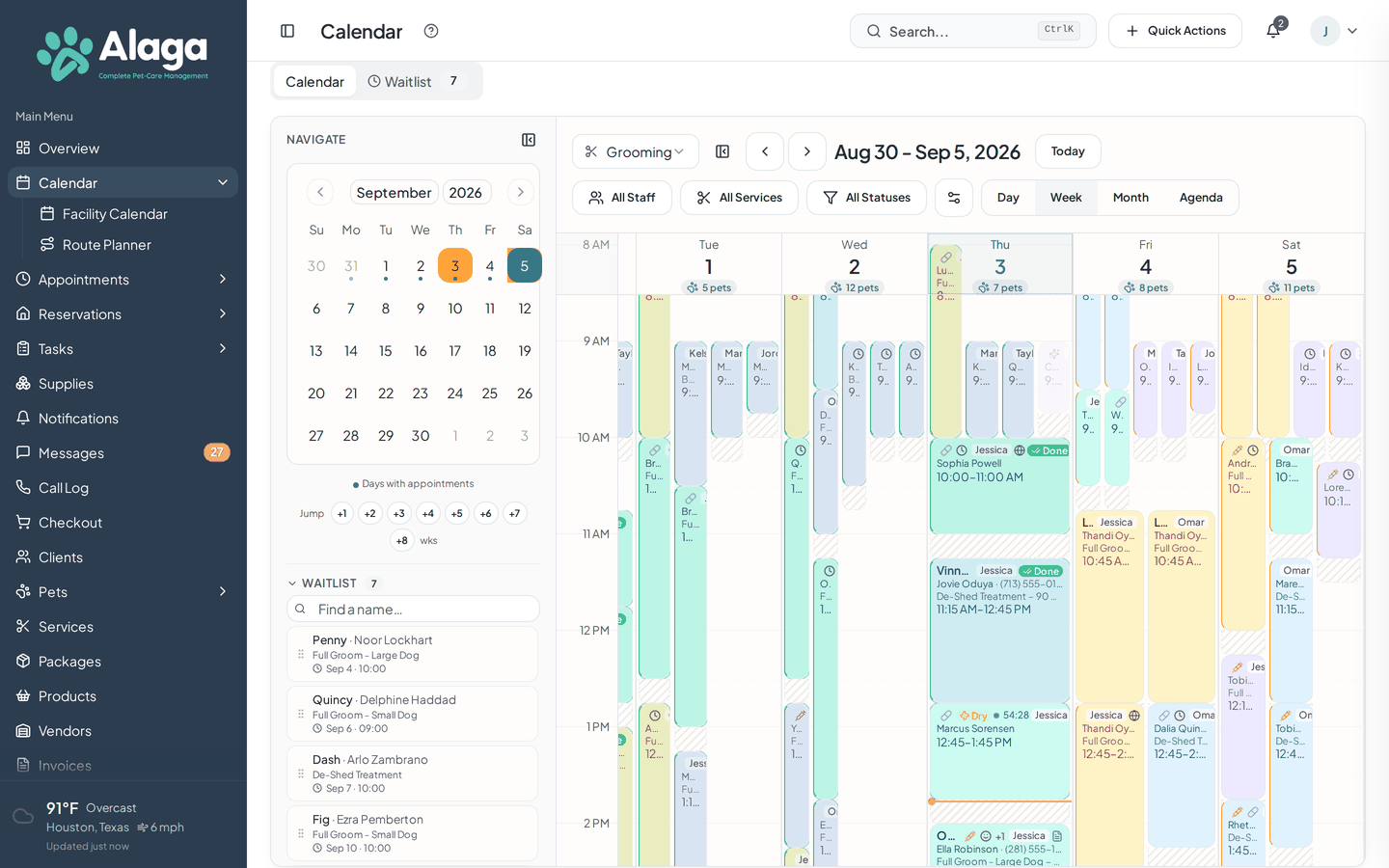1389x868 pixels.
Task: Open the Route Planner submenu item
Action: (135, 245)
